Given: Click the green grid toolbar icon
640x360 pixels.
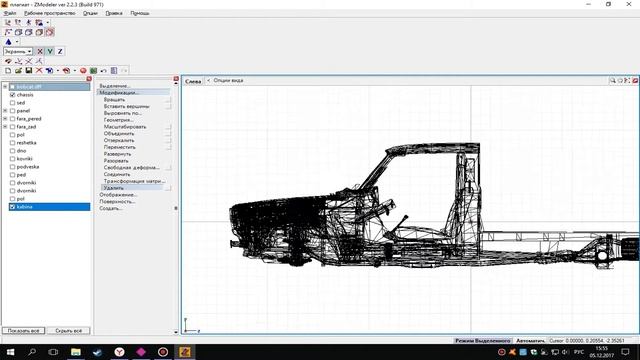Looking at the screenshot, I should pyautogui.click(x=93, y=71).
